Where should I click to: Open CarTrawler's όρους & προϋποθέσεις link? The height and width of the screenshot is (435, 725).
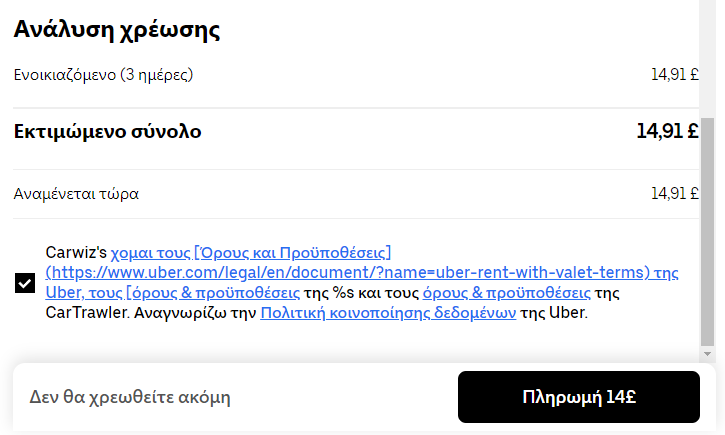pyautogui.click(x=506, y=293)
